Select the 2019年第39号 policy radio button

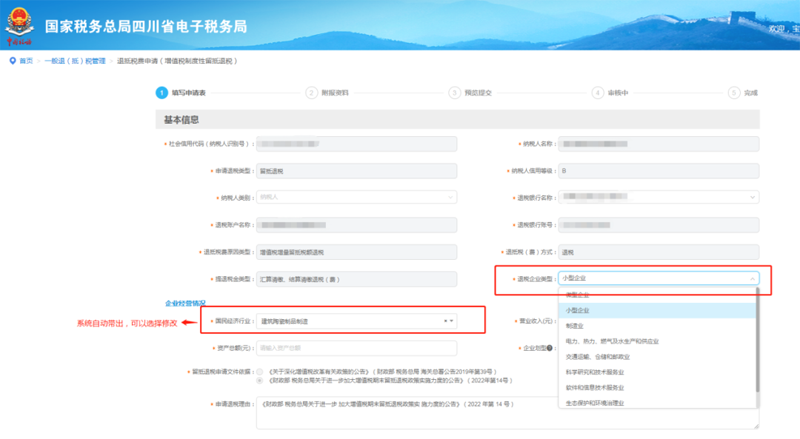point(260,371)
